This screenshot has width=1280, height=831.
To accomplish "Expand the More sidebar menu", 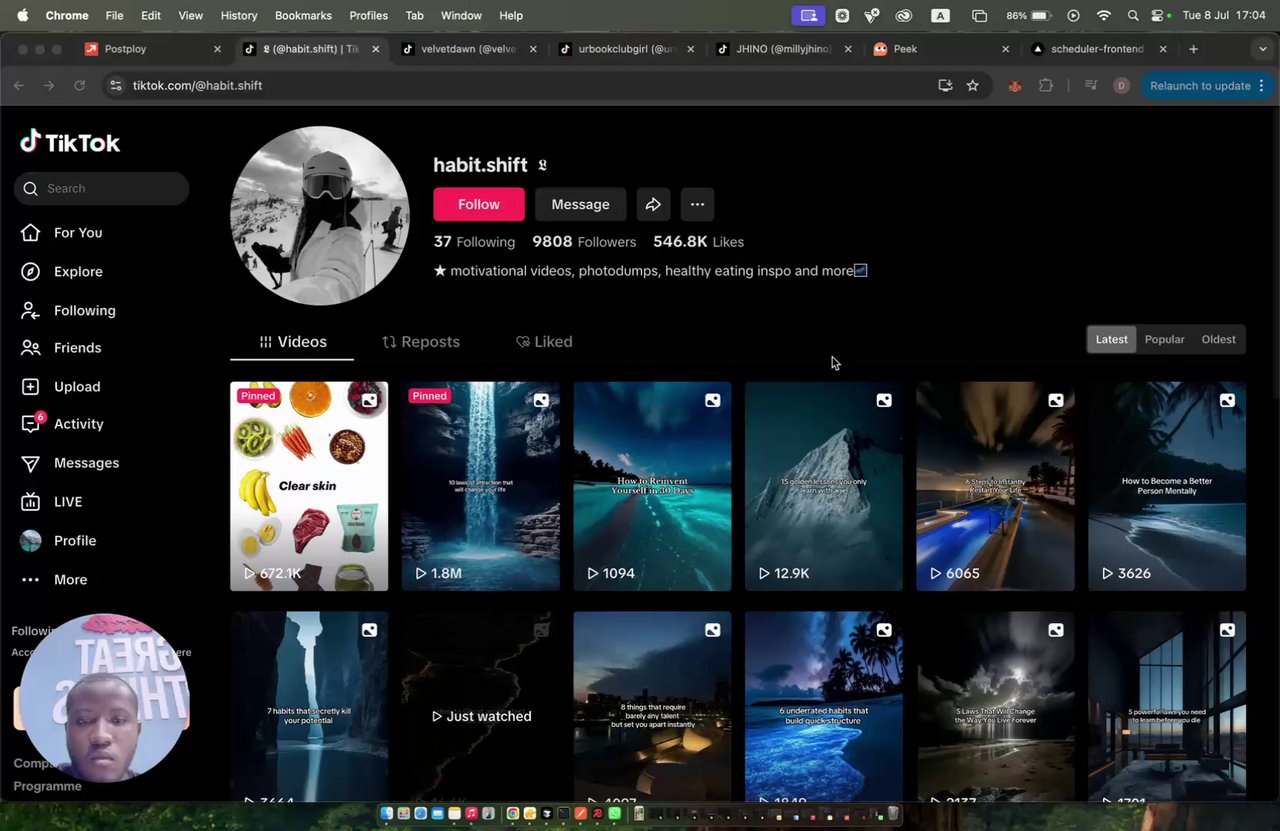I will pos(31,580).
